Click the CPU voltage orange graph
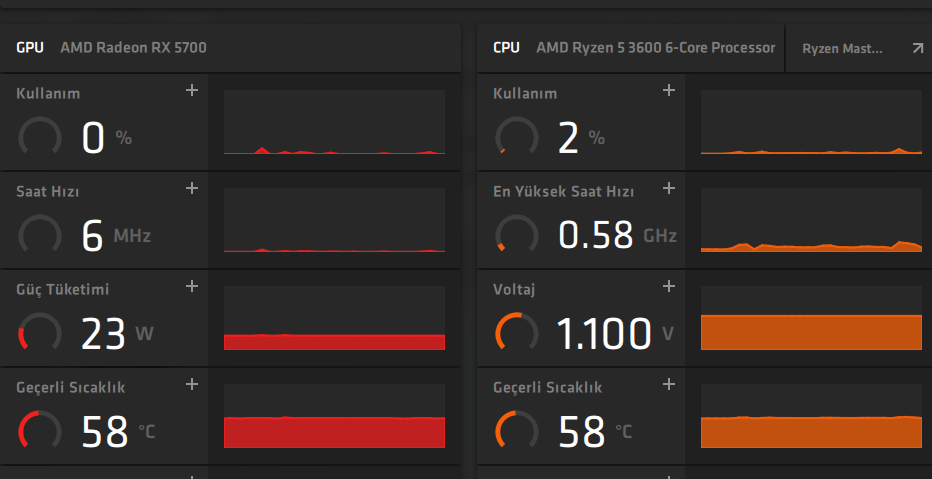This screenshot has width=932, height=479. pos(811,318)
